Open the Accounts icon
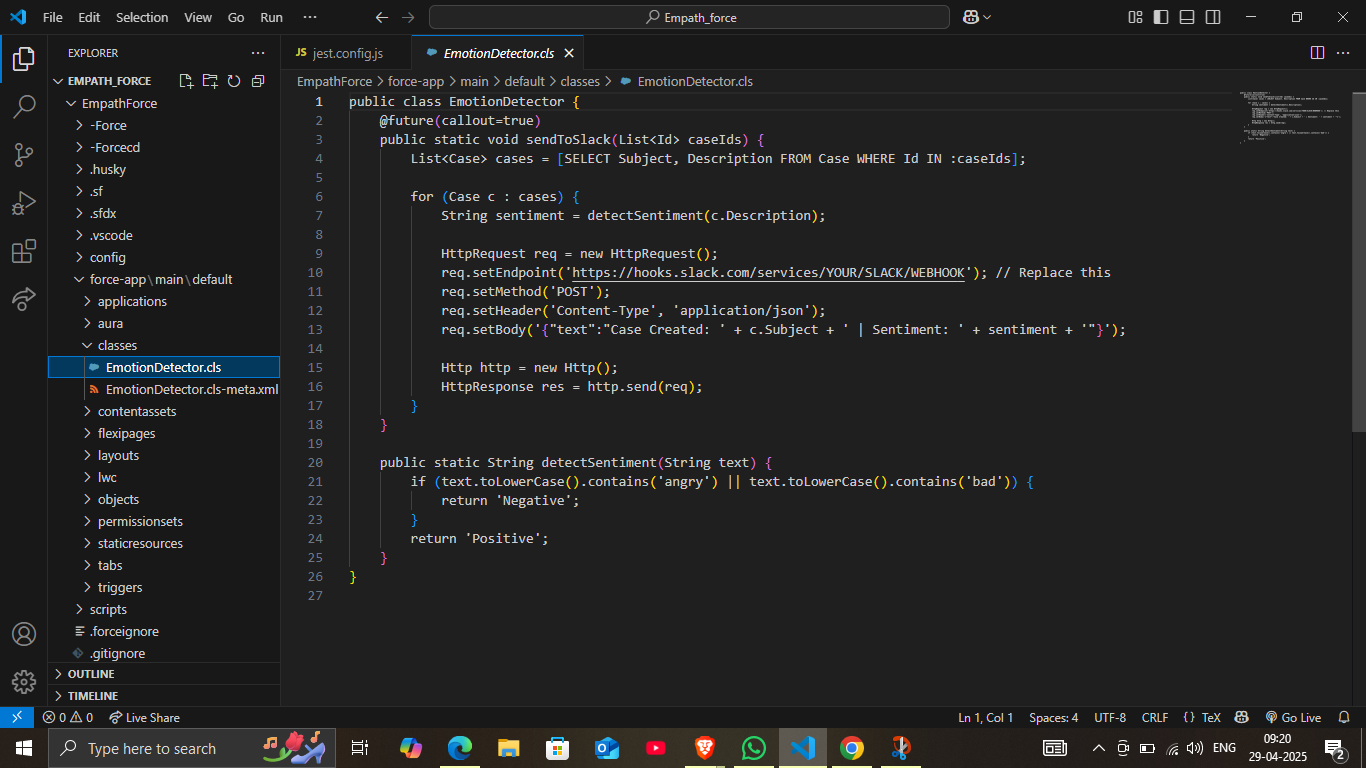Viewport: 1366px width, 768px height. tap(24, 633)
